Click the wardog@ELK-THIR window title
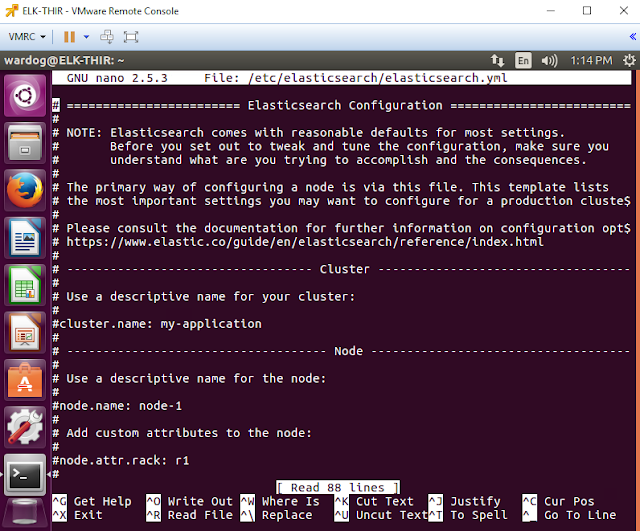 tap(64, 60)
